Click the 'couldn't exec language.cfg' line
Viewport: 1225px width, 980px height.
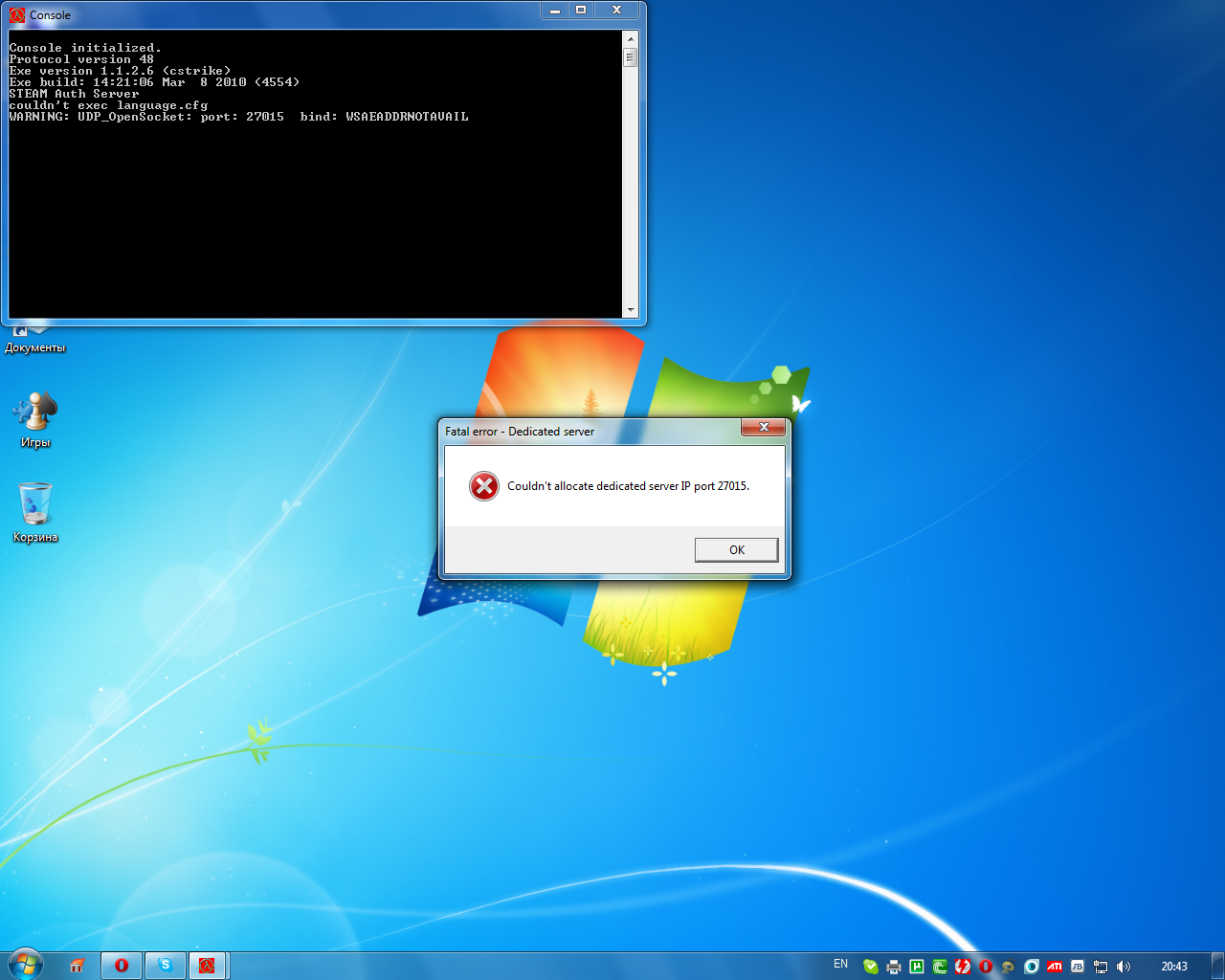[108, 105]
